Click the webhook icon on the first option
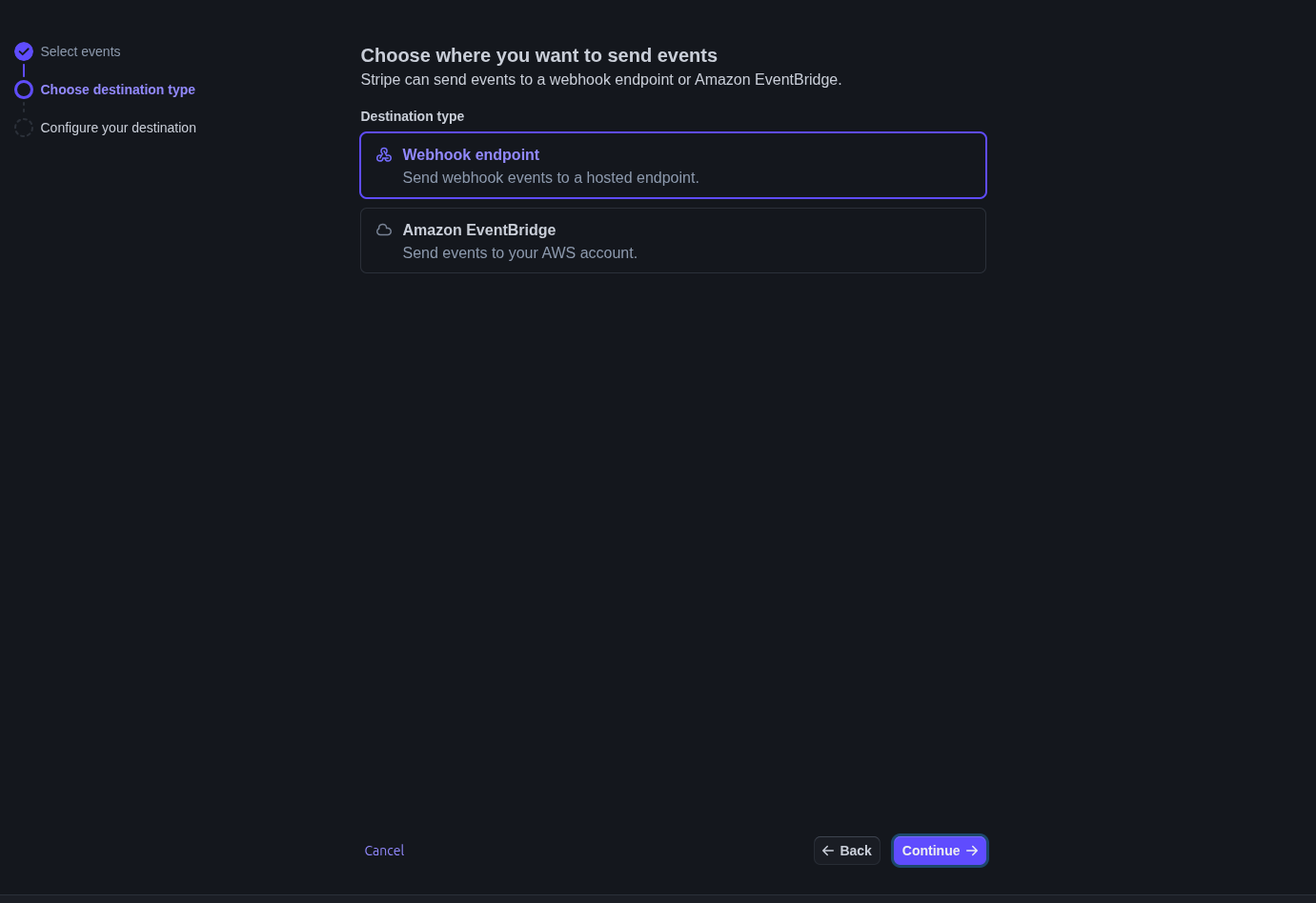This screenshot has height=903, width=1316. (384, 154)
